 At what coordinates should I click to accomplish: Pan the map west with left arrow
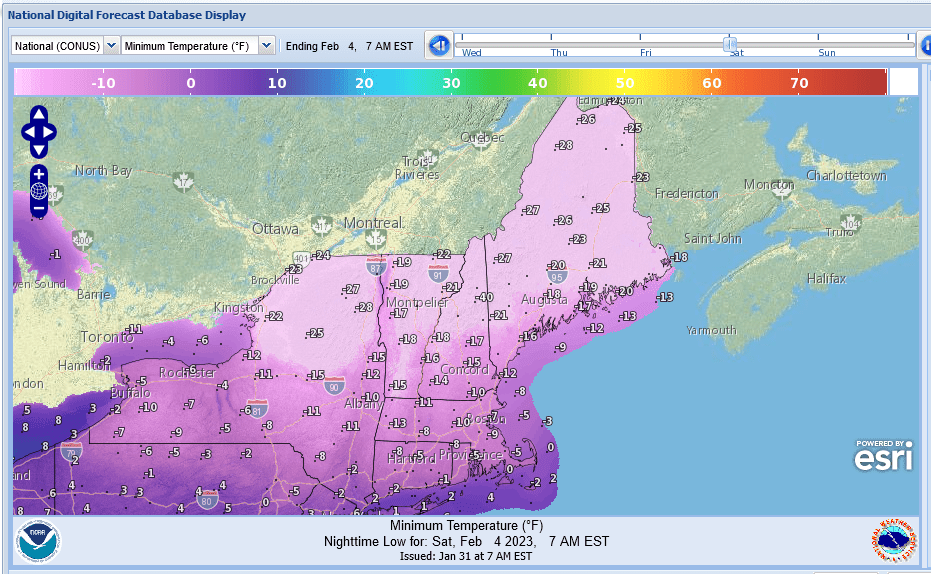click(26, 132)
